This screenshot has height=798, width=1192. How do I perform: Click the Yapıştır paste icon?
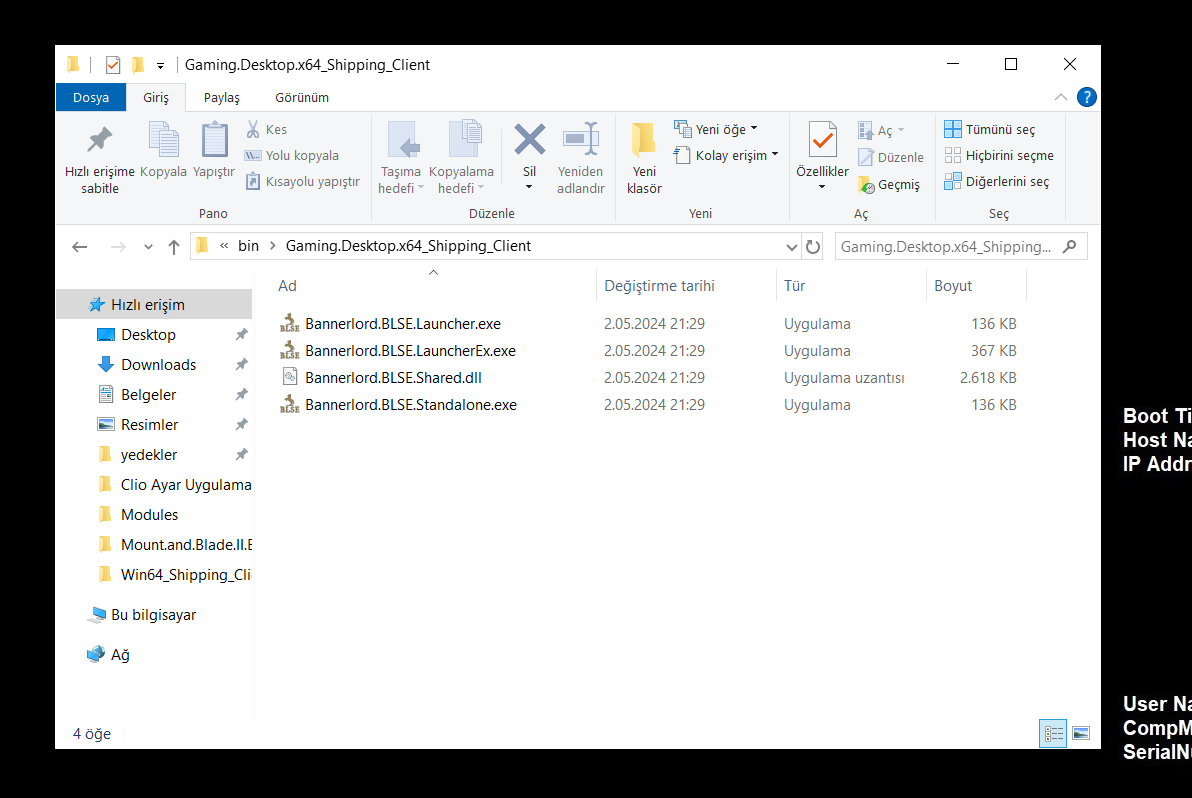coord(214,140)
